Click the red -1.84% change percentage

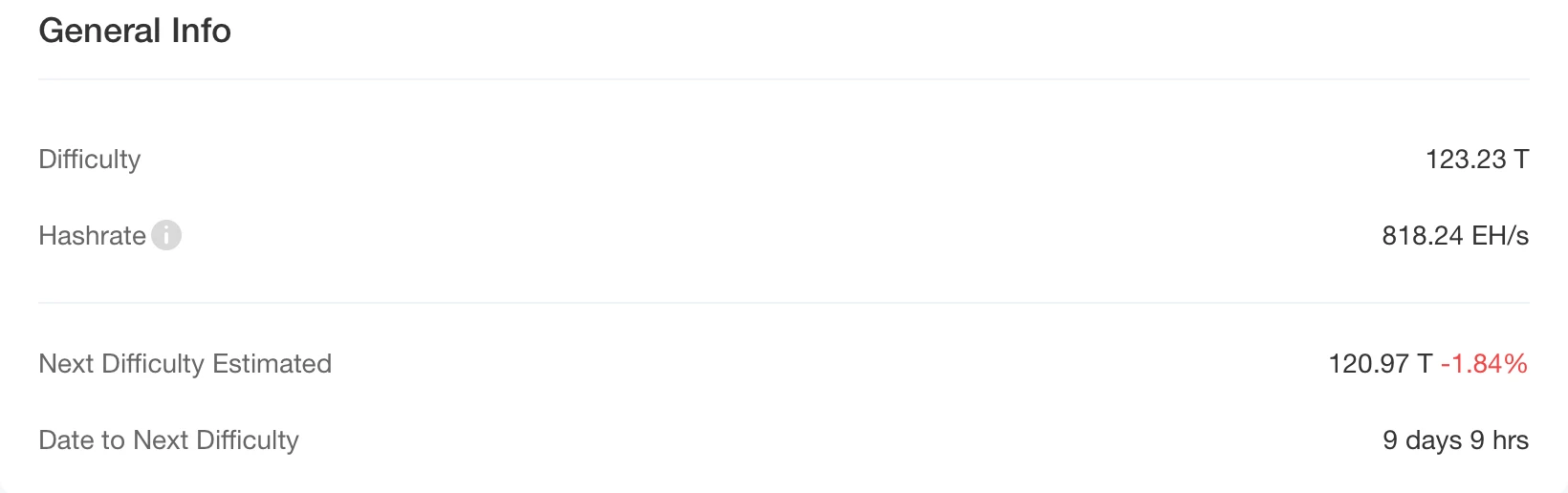pos(1485,363)
